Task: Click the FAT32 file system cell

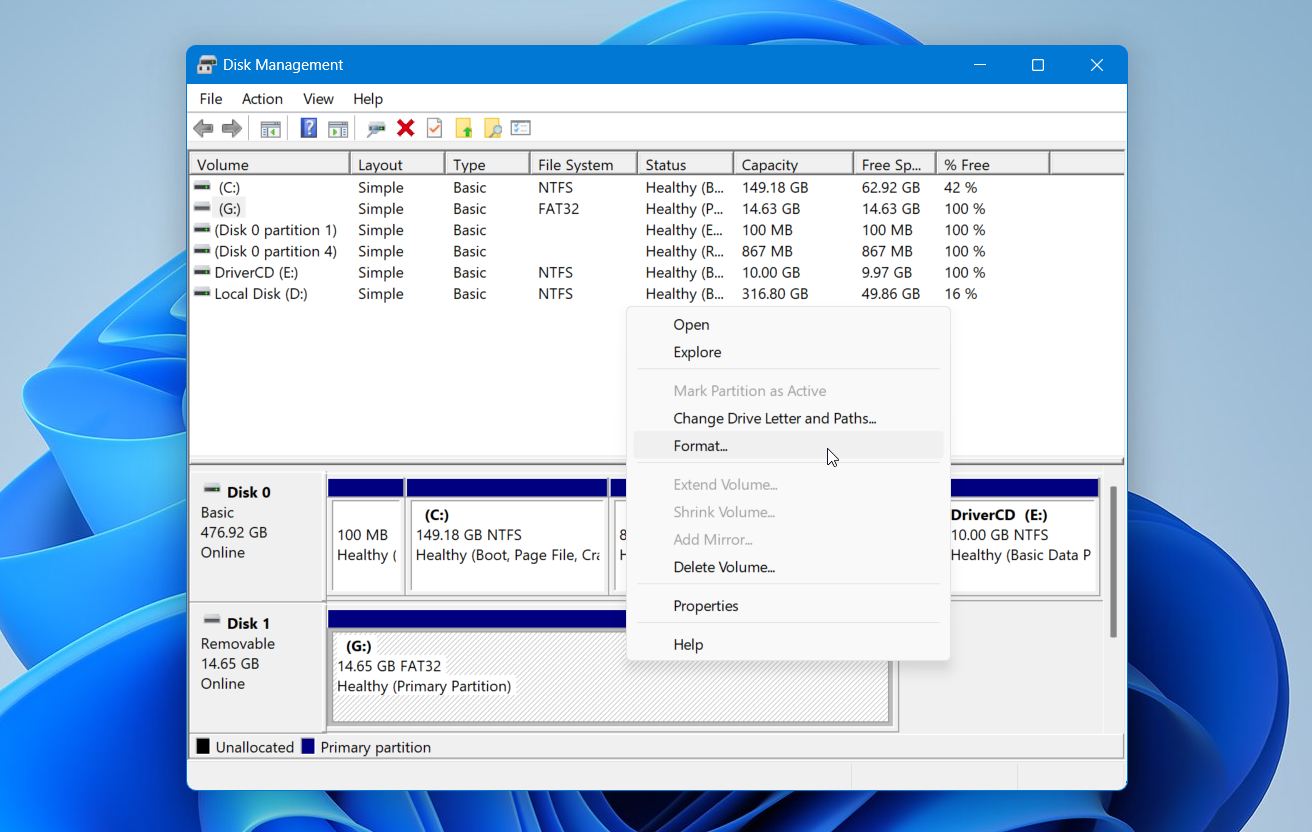Action: tap(561, 209)
